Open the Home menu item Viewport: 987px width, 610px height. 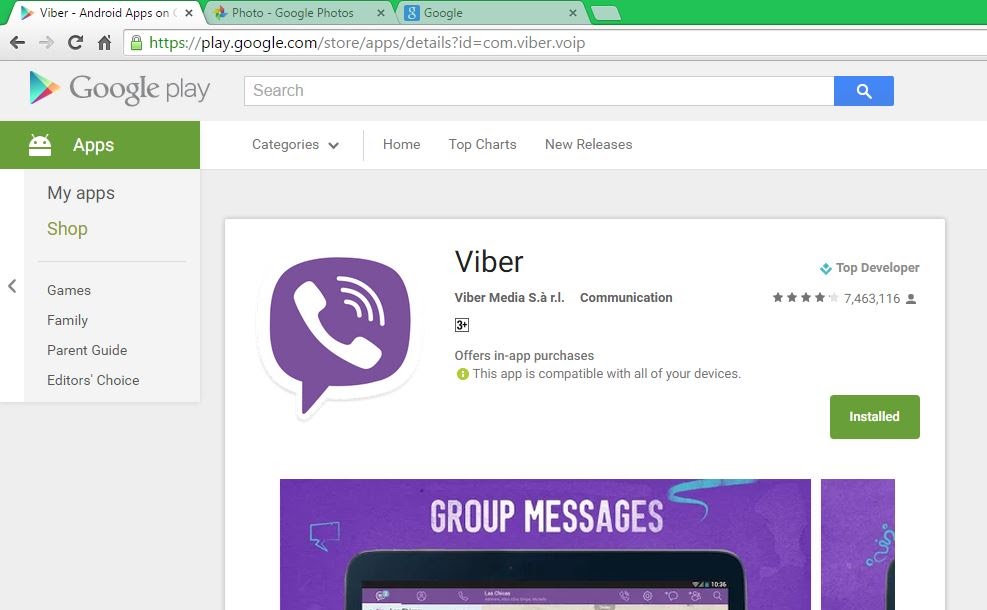click(402, 144)
